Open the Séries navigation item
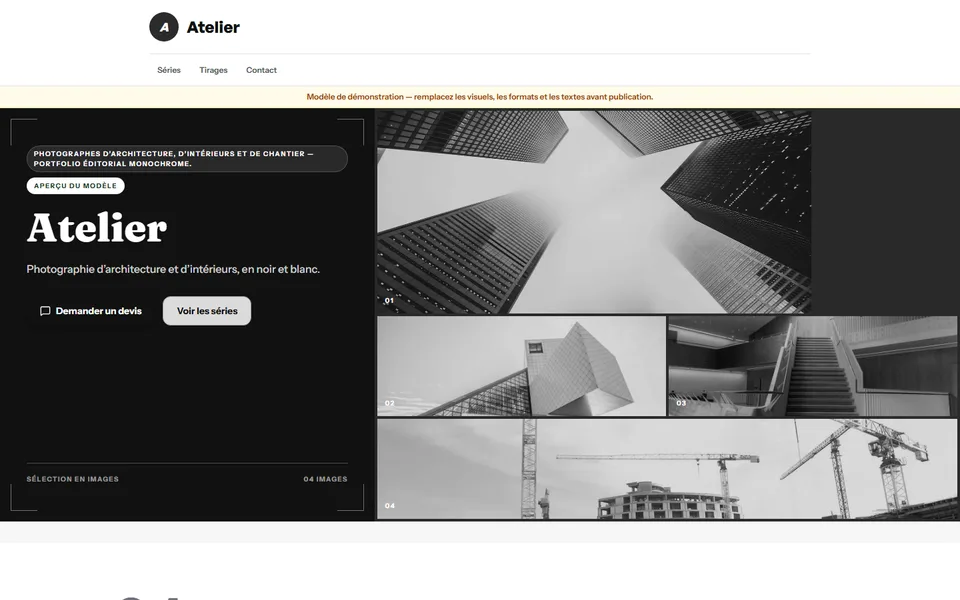 (x=169, y=70)
